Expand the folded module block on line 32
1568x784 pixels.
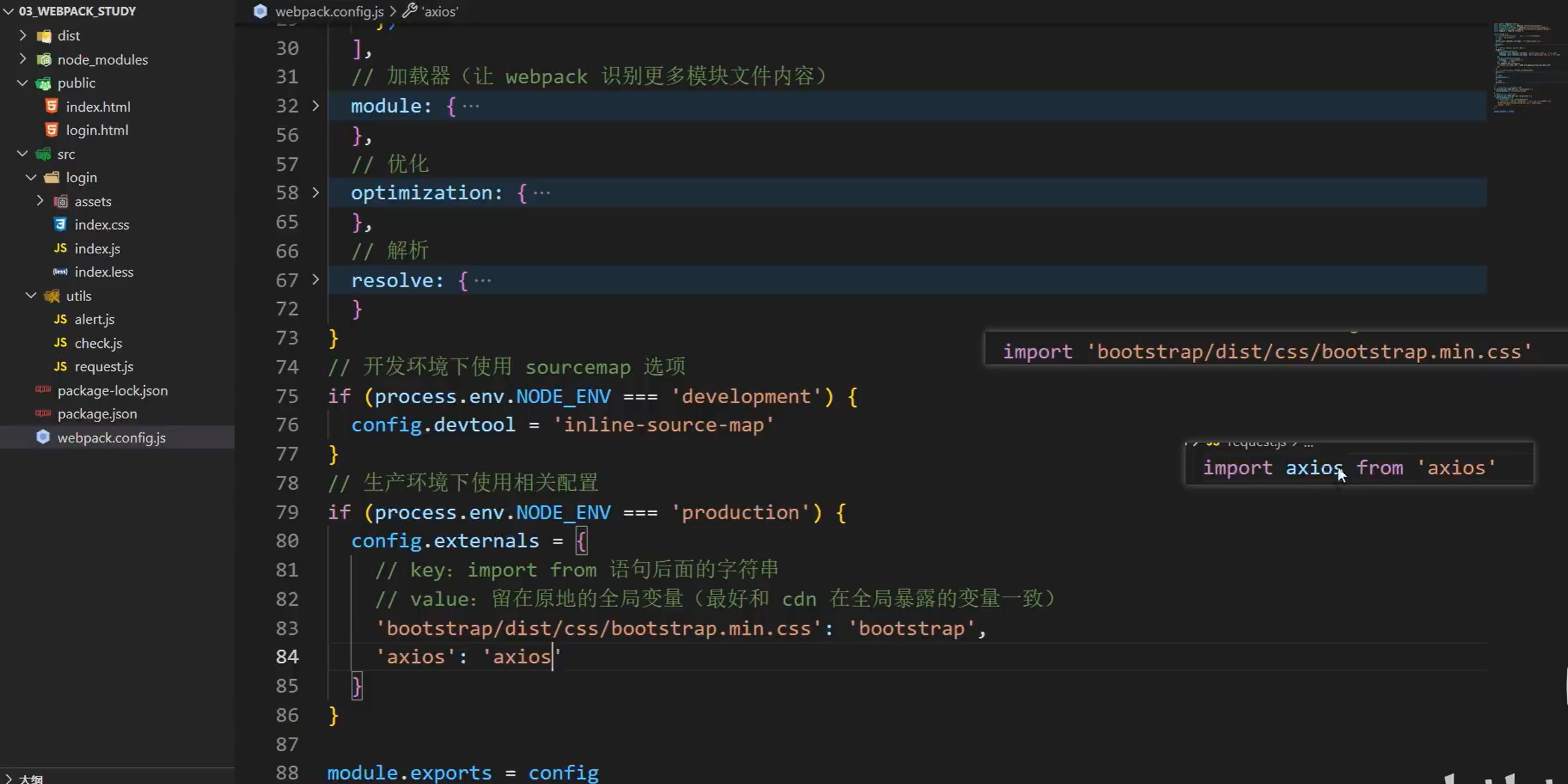click(x=315, y=105)
